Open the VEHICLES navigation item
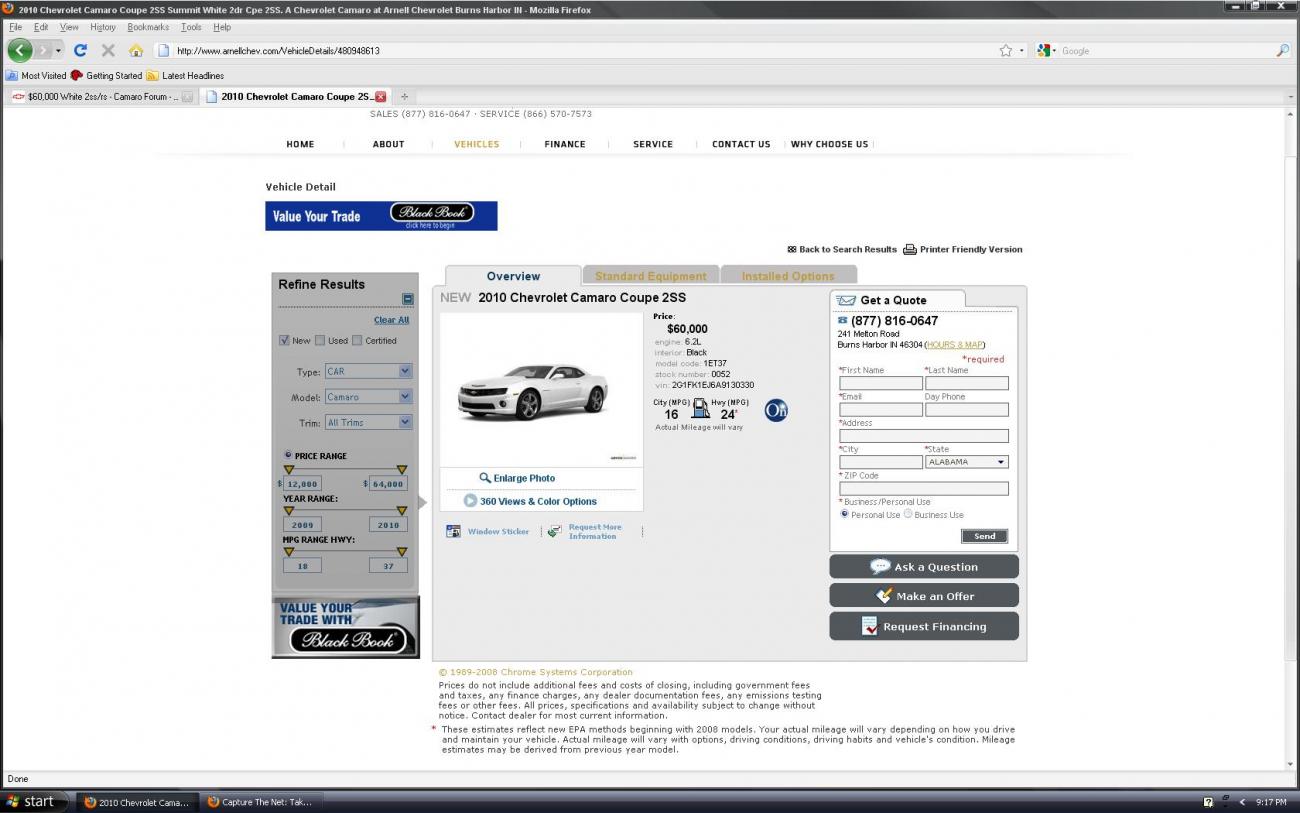The image size is (1300, 813). tap(477, 144)
